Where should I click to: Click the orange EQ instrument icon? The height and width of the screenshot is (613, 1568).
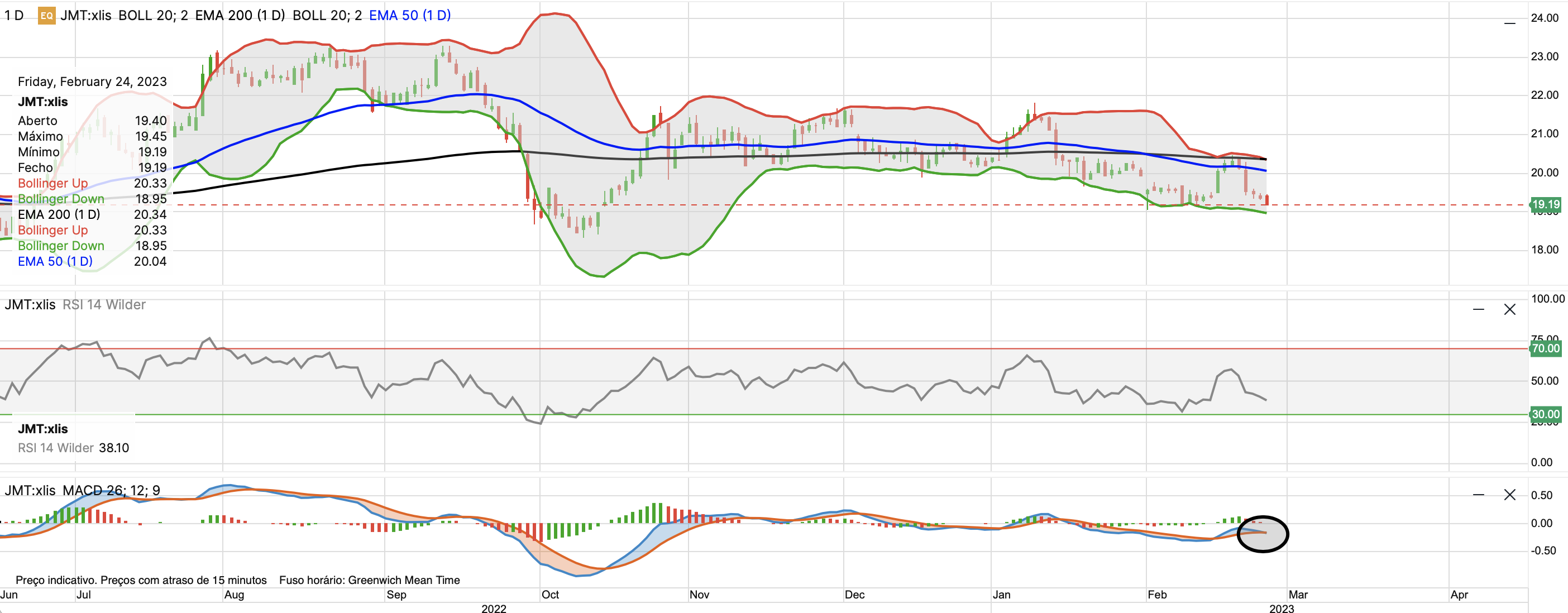click(46, 16)
